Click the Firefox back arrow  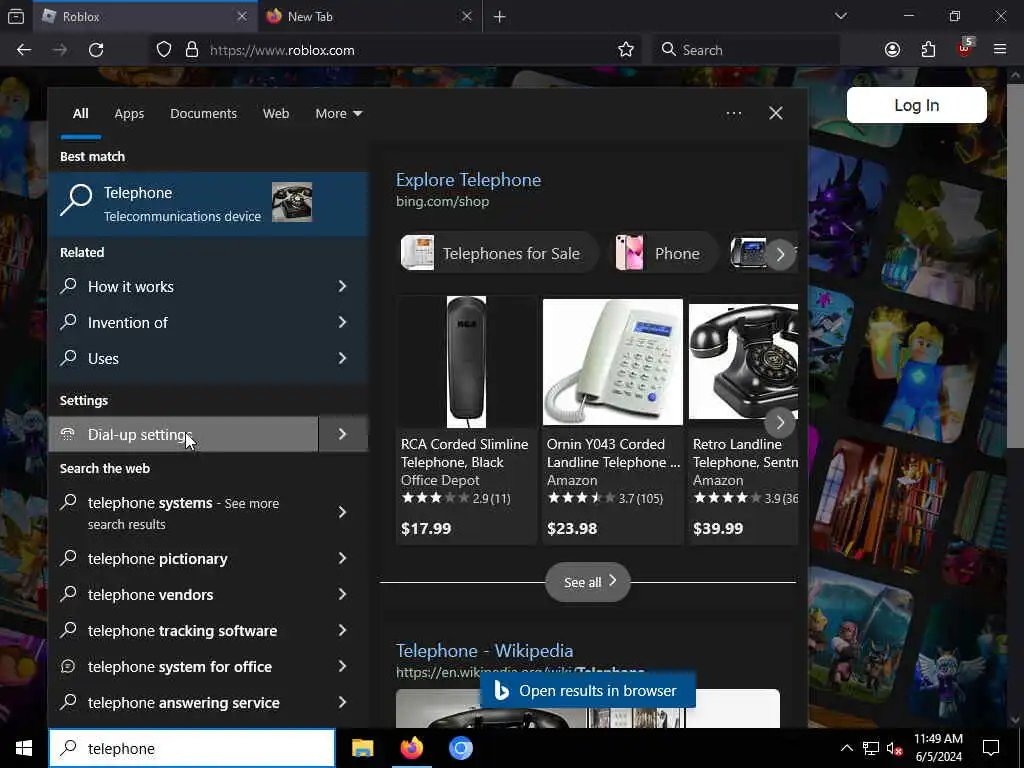(x=24, y=50)
